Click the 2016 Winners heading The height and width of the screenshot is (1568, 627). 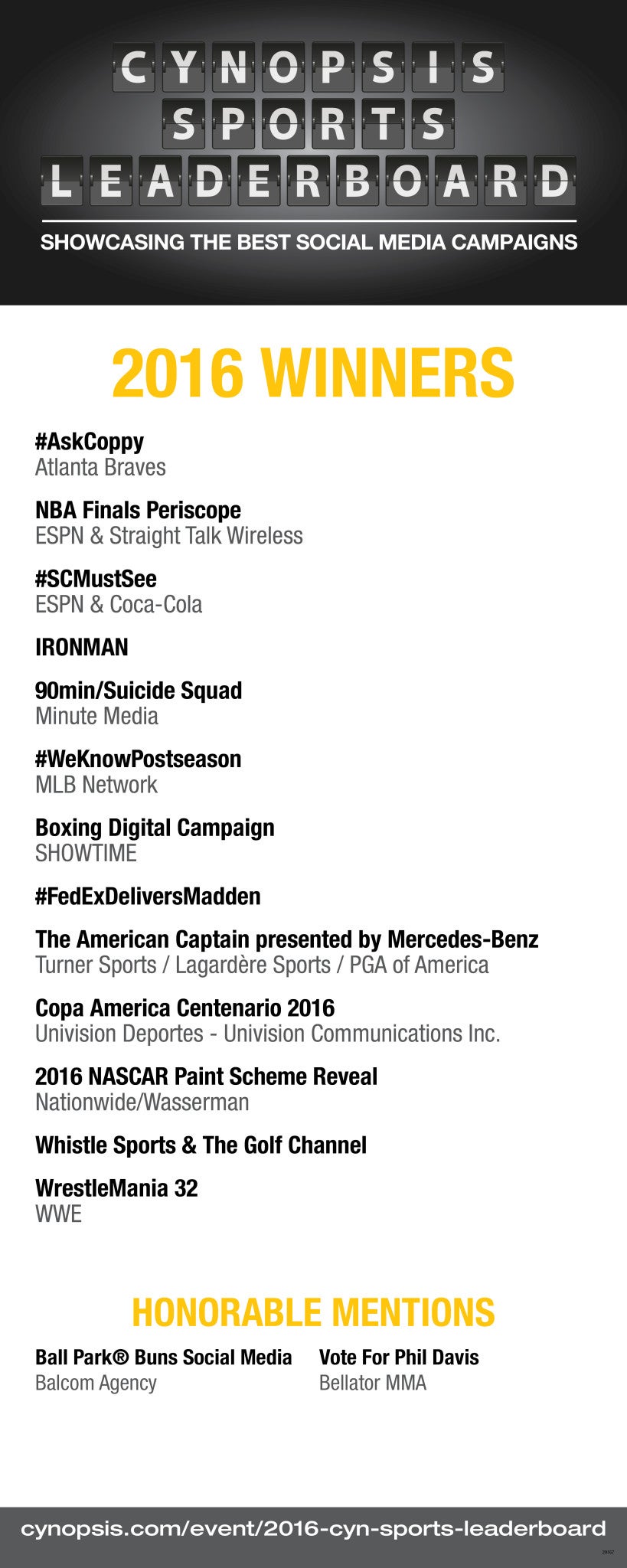(x=313, y=373)
